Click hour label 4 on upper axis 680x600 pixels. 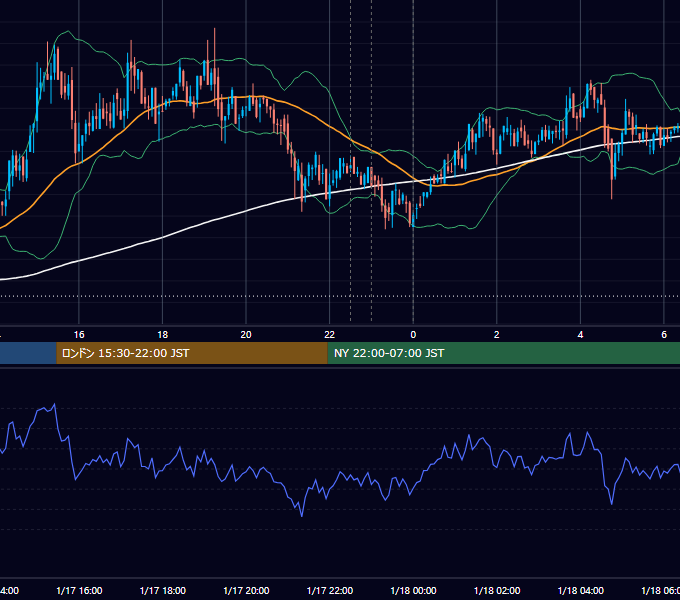point(580,334)
